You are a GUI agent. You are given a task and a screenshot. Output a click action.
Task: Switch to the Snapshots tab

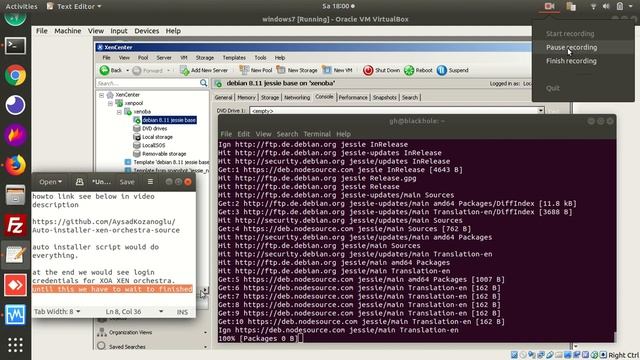click(x=384, y=98)
